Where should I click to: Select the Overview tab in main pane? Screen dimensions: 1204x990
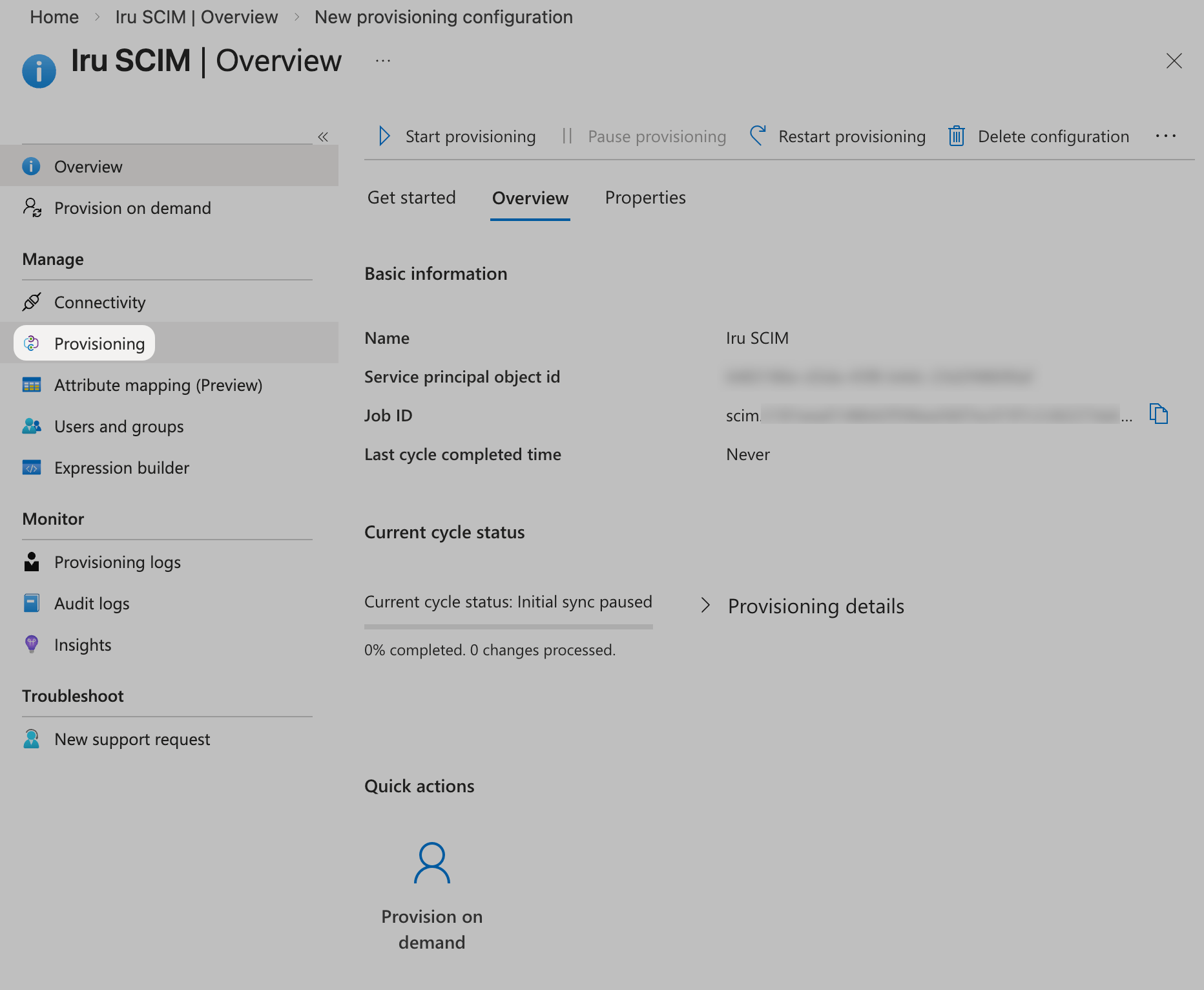coord(530,198)
